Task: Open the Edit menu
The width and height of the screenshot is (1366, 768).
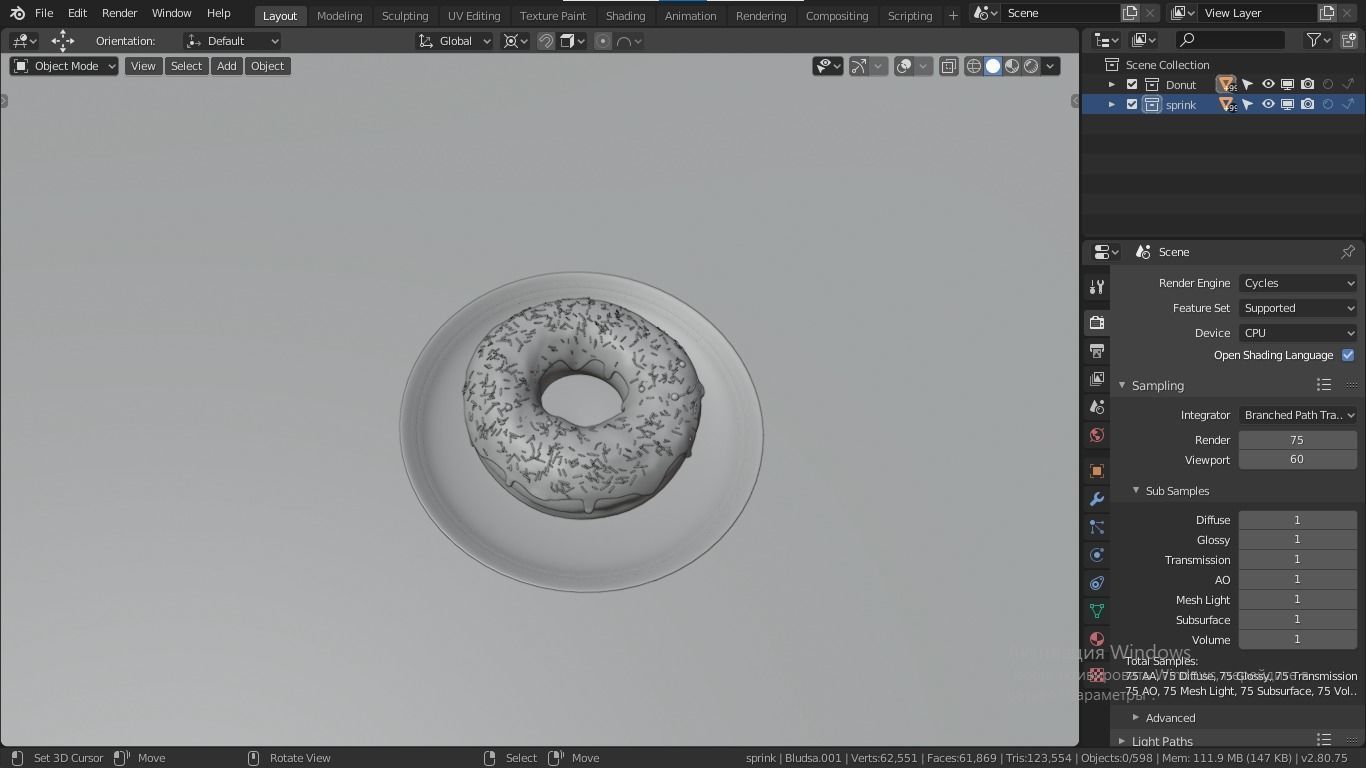Action: click(x=77, y=13)
